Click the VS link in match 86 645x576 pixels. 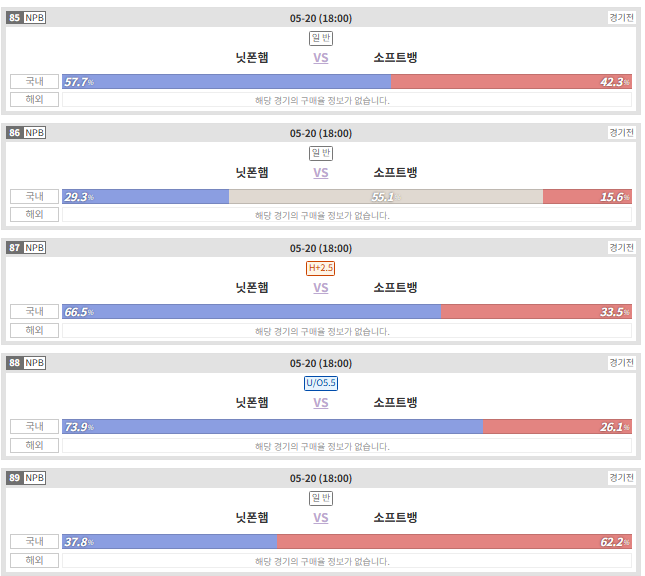pyautogui.click(x=320, y=173)
